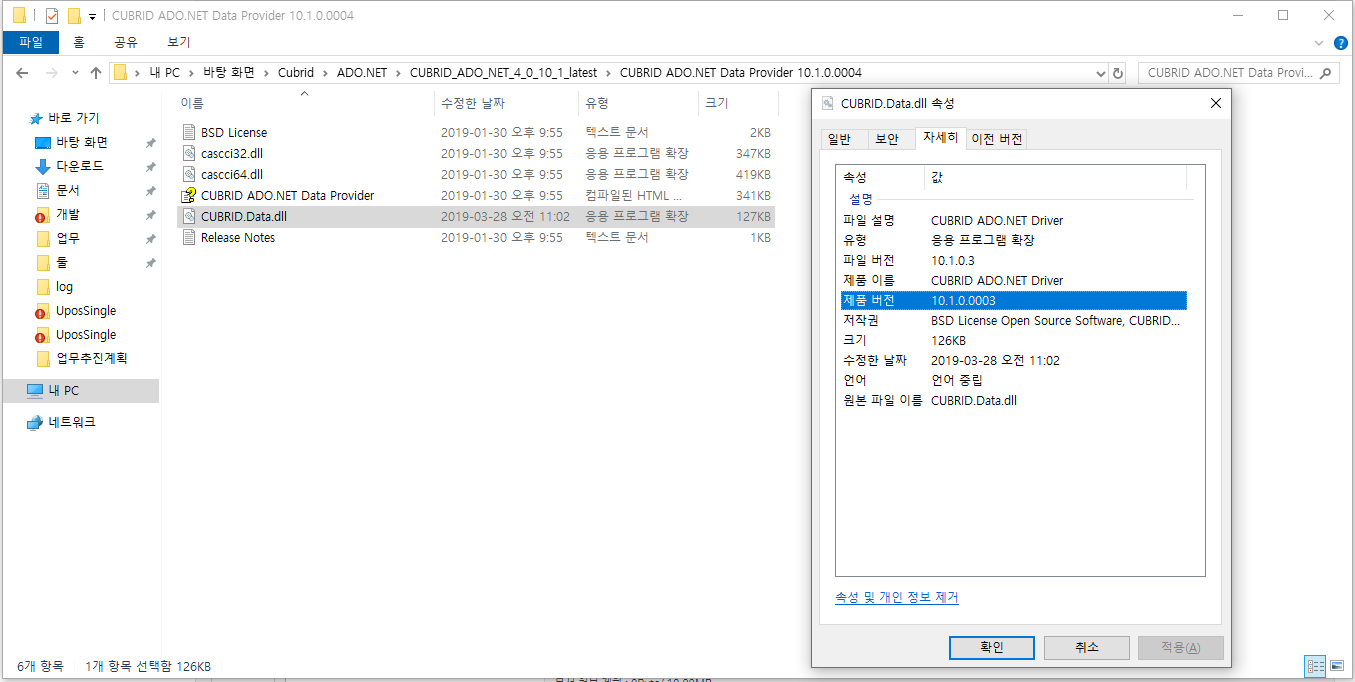Click the 취소 button

click(1086, 647)
